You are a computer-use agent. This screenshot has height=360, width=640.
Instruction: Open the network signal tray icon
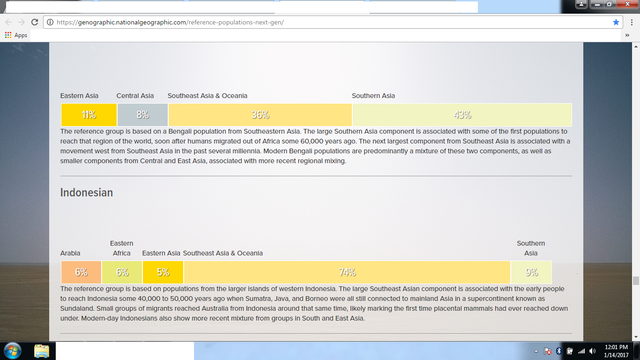tap(581, 351)
